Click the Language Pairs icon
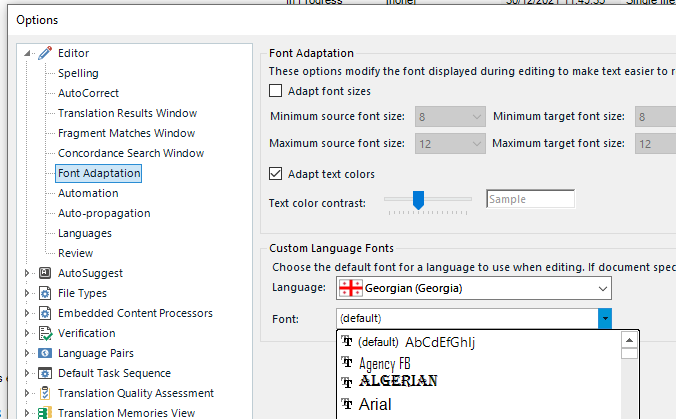 [45, 353]
